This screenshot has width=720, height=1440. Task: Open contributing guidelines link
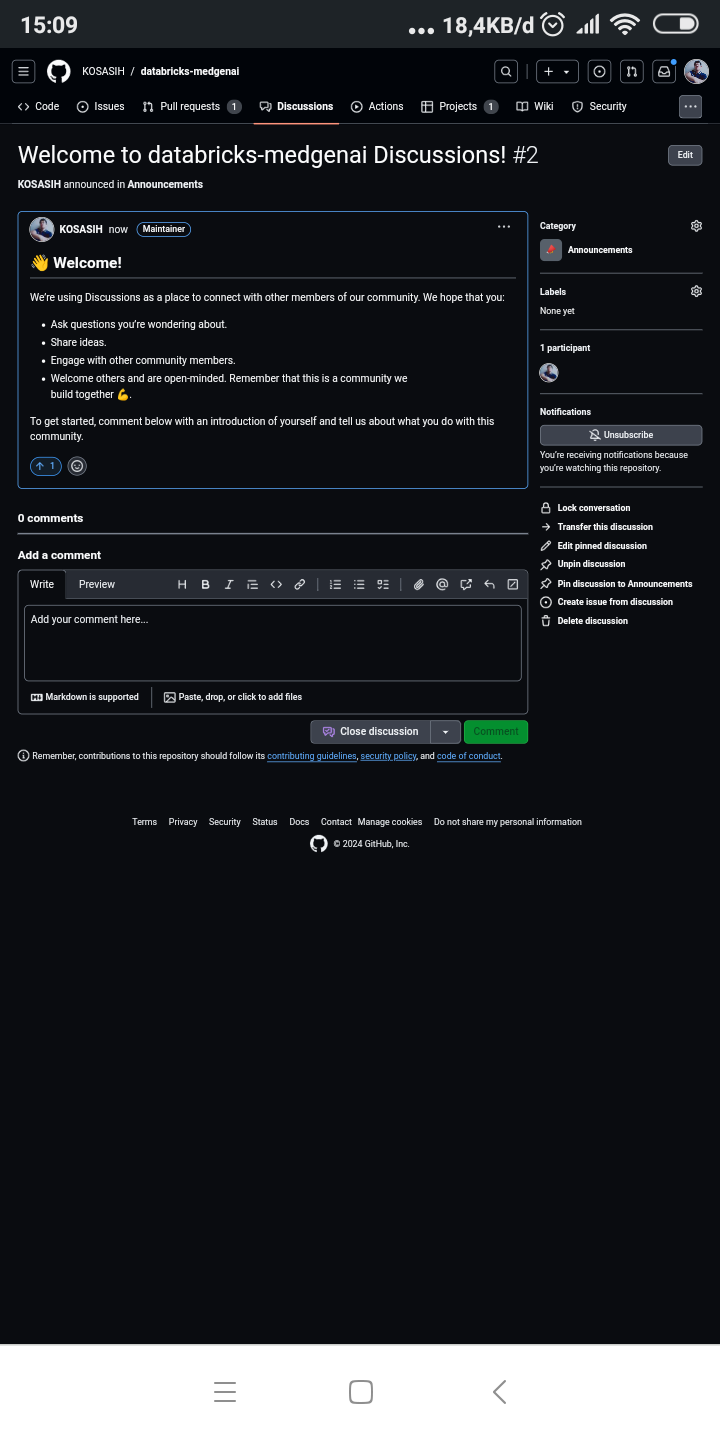pos(312,756)
